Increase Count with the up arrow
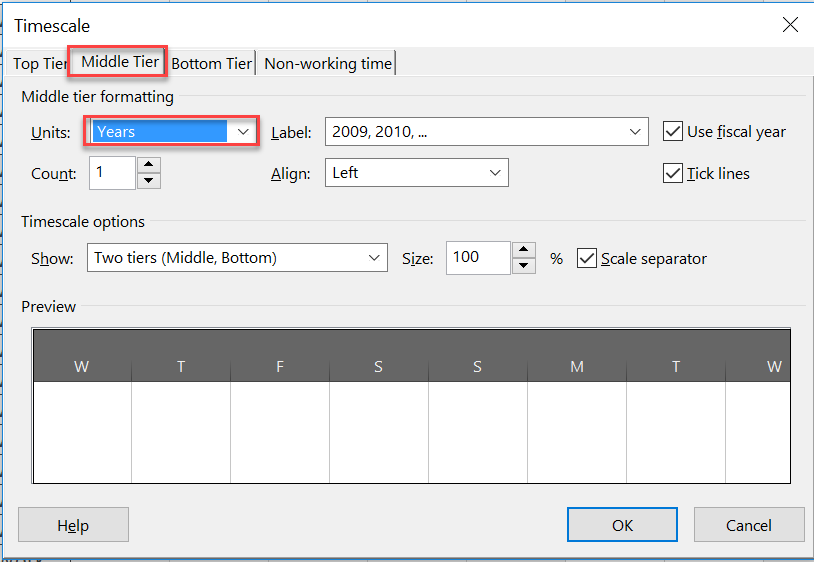814x562 pixels. 149,165
